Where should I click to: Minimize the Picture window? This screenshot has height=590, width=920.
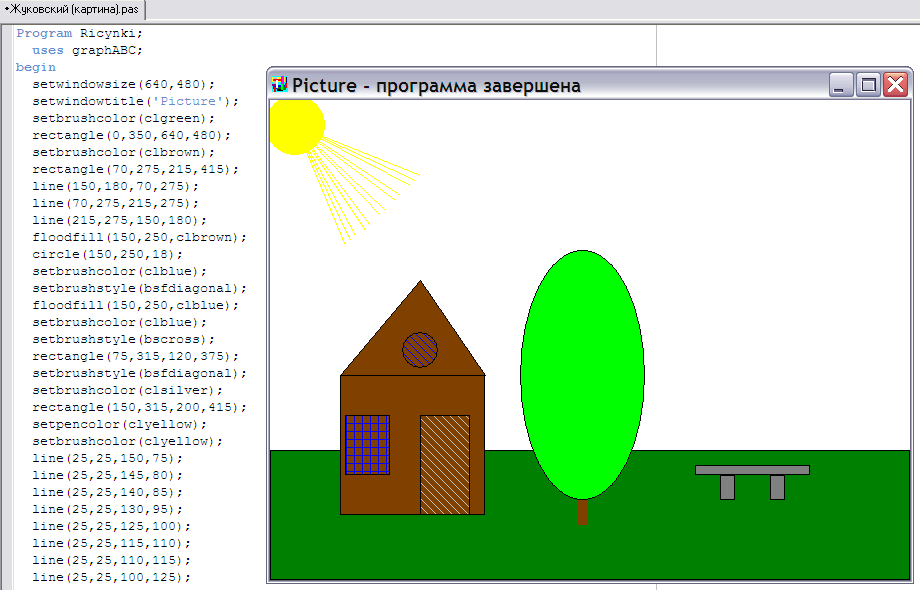coord(841,85)
